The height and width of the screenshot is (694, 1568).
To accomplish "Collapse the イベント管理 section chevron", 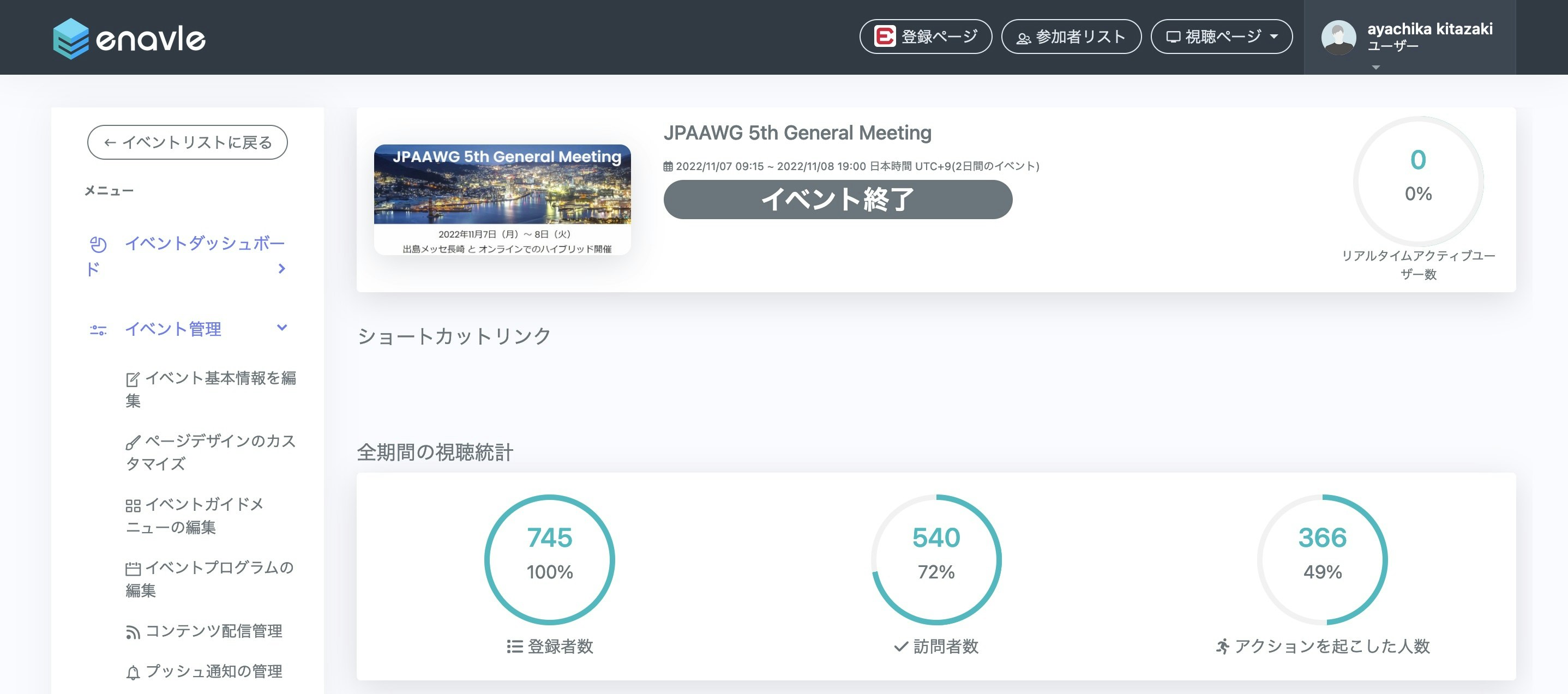I will pyautogui.click(x=282, y=328).
